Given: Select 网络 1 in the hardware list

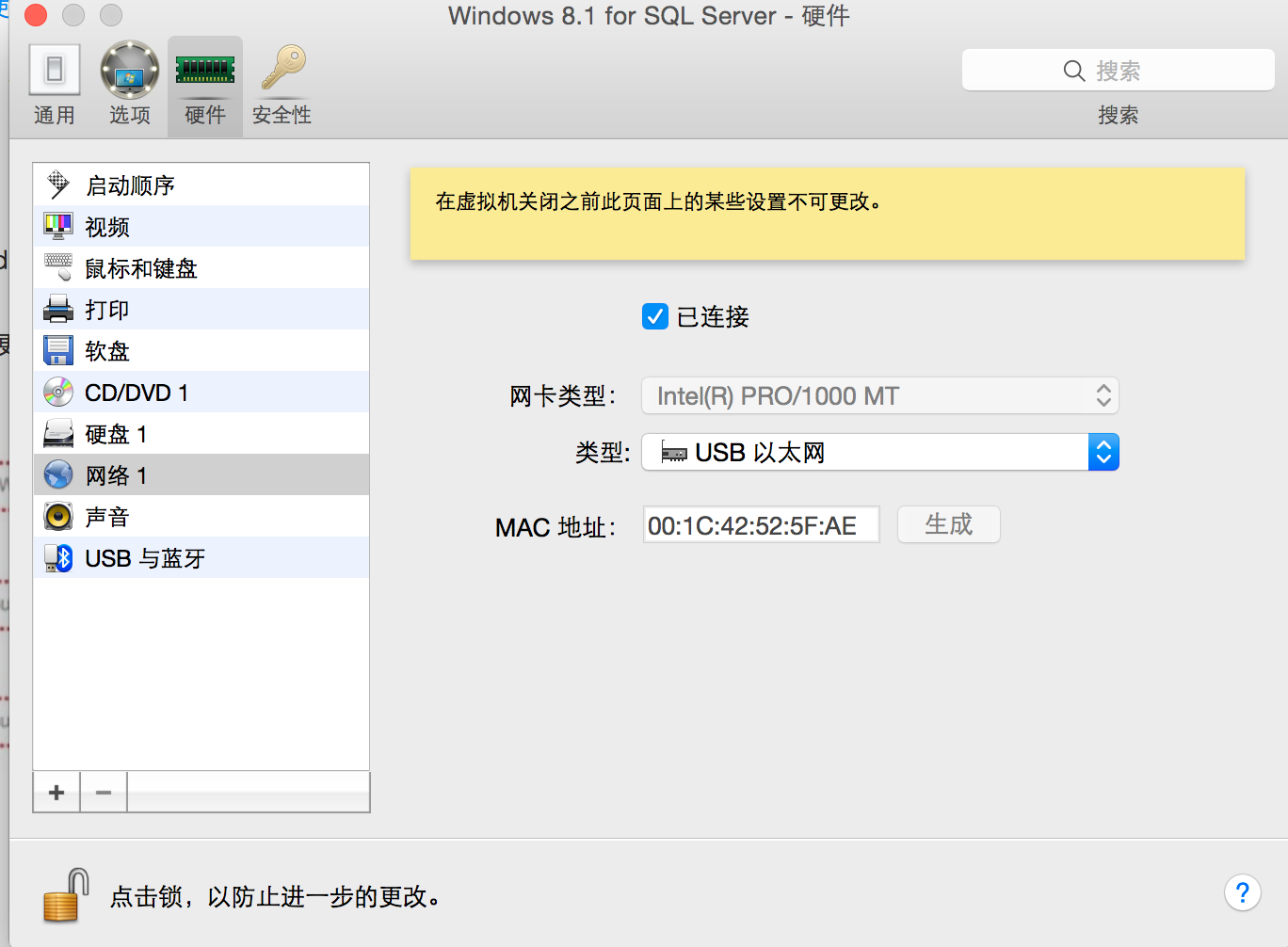Looking at the screenshot, I should click(x=201, y=474).
